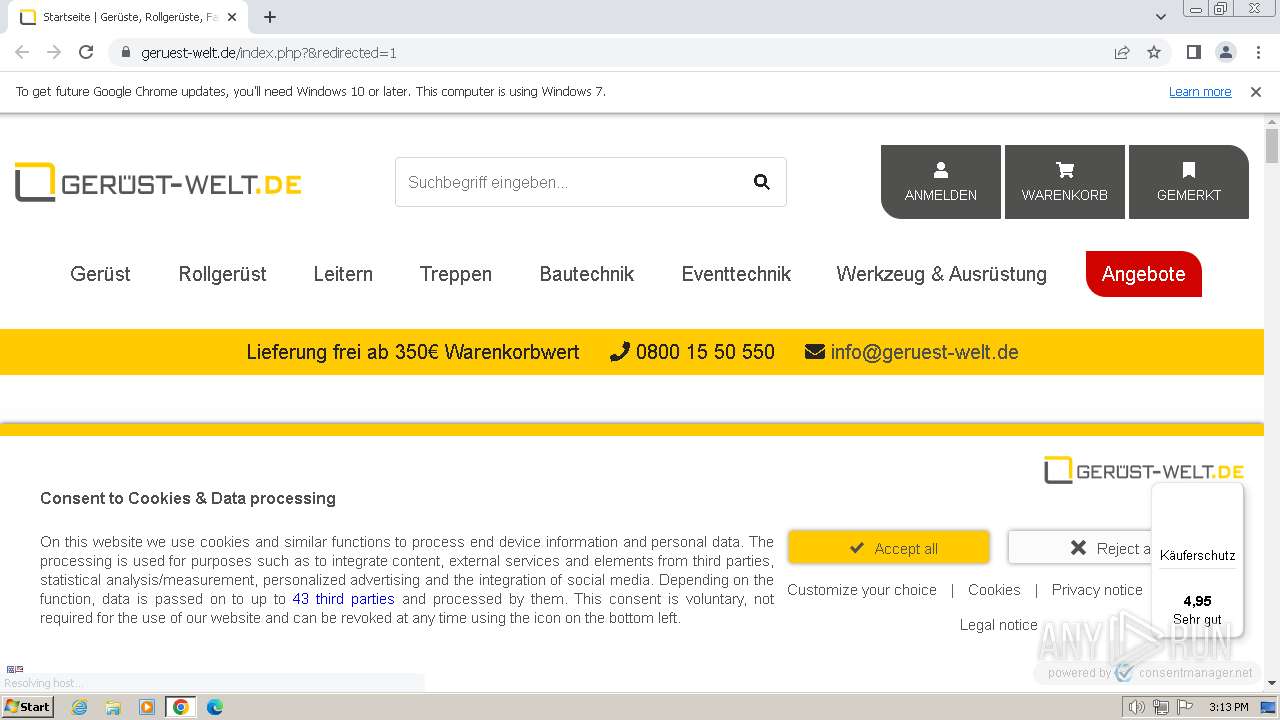Click the taskbar clock
Viewport: 1280px width, 720px height.
[x=1229, y=707]
